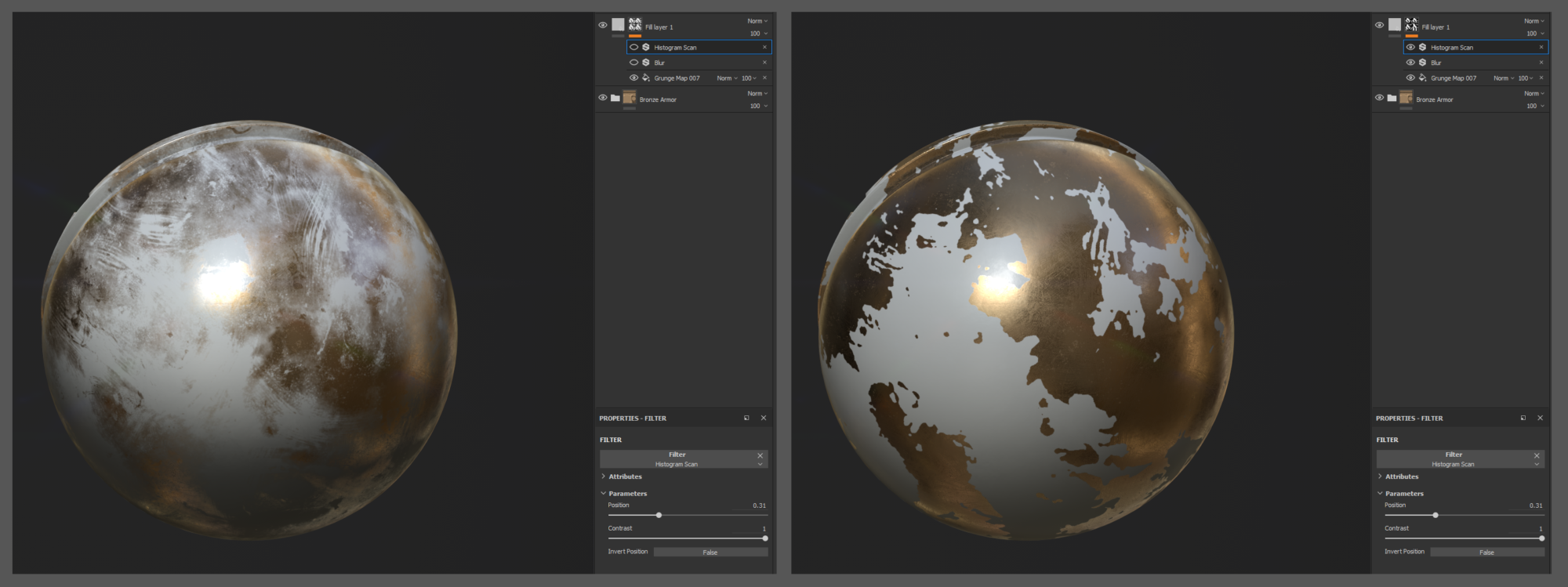Show the disabled Blur filter in left panel
1568x587 pixels.
click(633, 63)
